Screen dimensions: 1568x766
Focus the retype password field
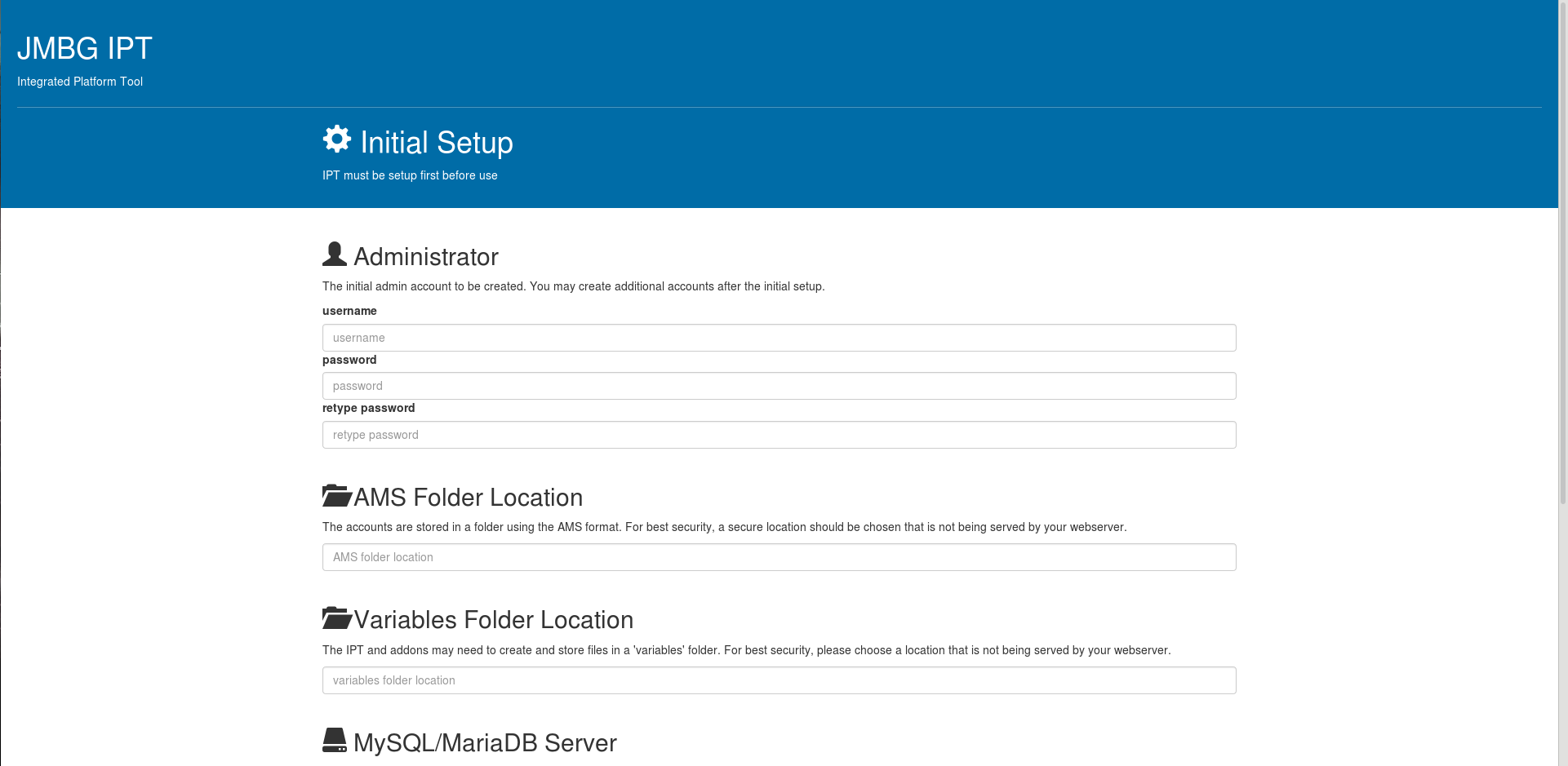[779, 435]
